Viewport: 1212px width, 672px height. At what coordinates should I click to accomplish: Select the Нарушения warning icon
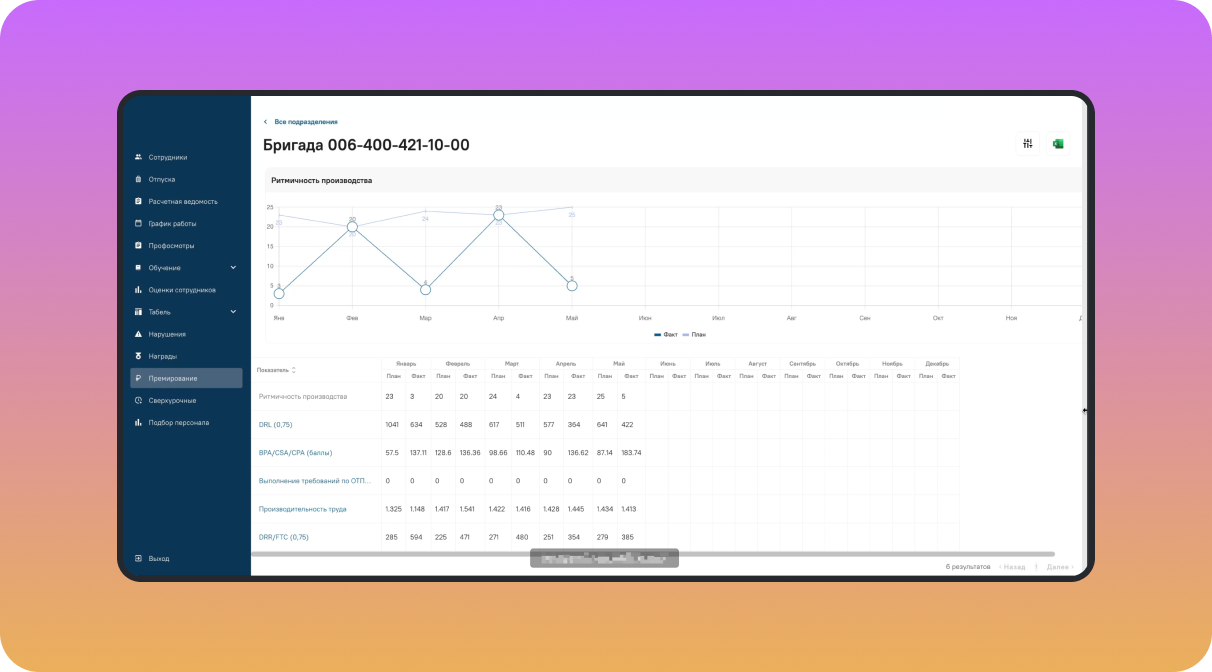(x=138, y=334)
